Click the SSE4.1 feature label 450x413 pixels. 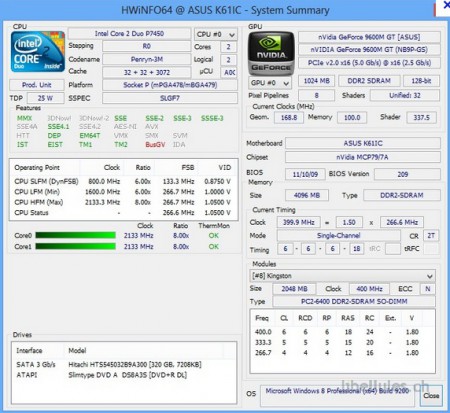click(x=58, y=127)
